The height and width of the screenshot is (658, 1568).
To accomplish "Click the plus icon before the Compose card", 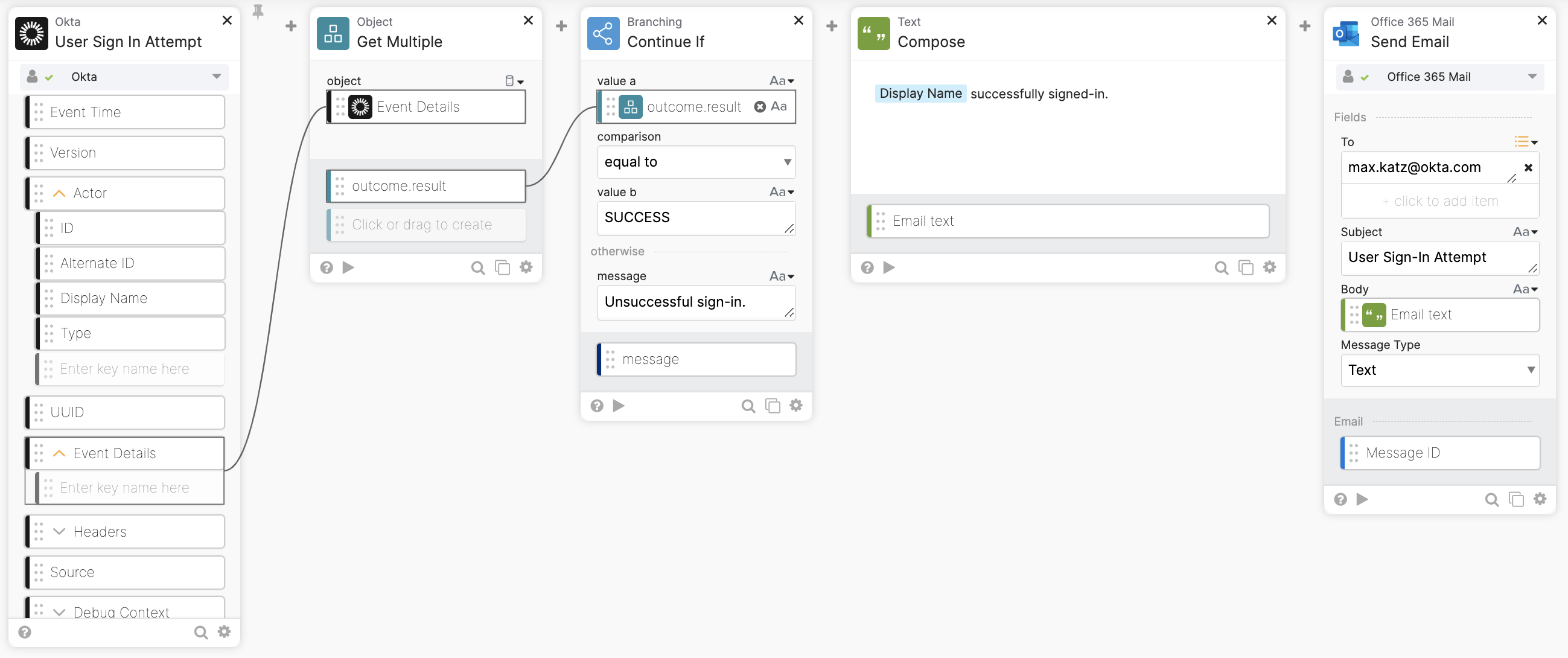I will (832, 26).
